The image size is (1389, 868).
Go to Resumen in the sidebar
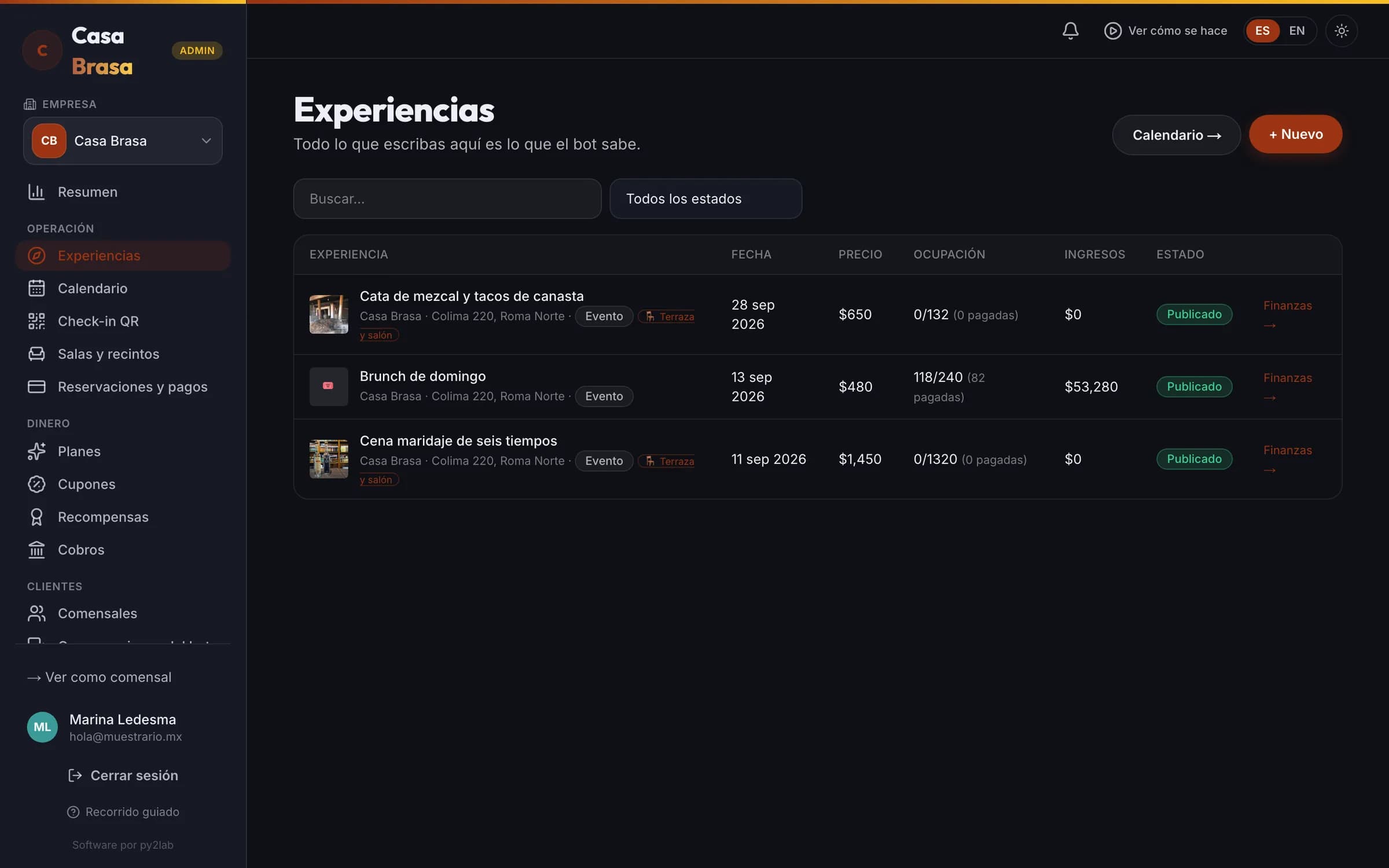coord(123,192)
